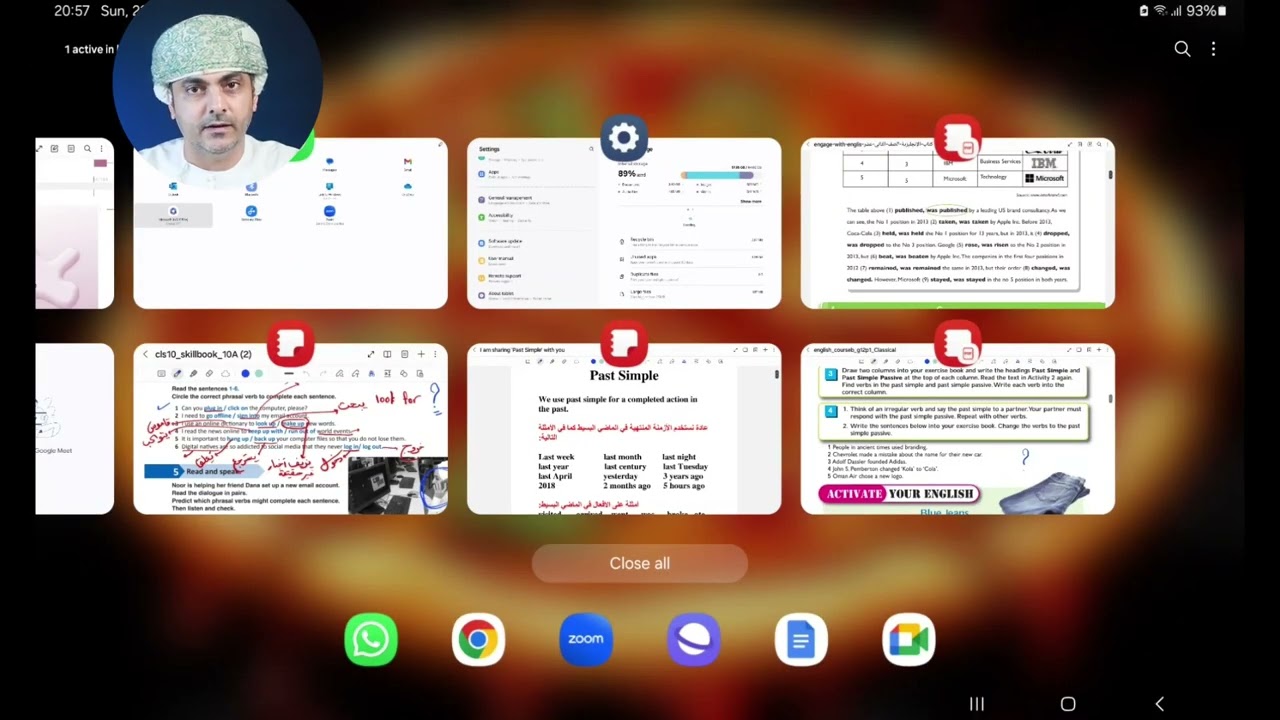Open WhatsApp from the dock
The width and height of the screenshot is (1280, 720).
coord(371,640)
